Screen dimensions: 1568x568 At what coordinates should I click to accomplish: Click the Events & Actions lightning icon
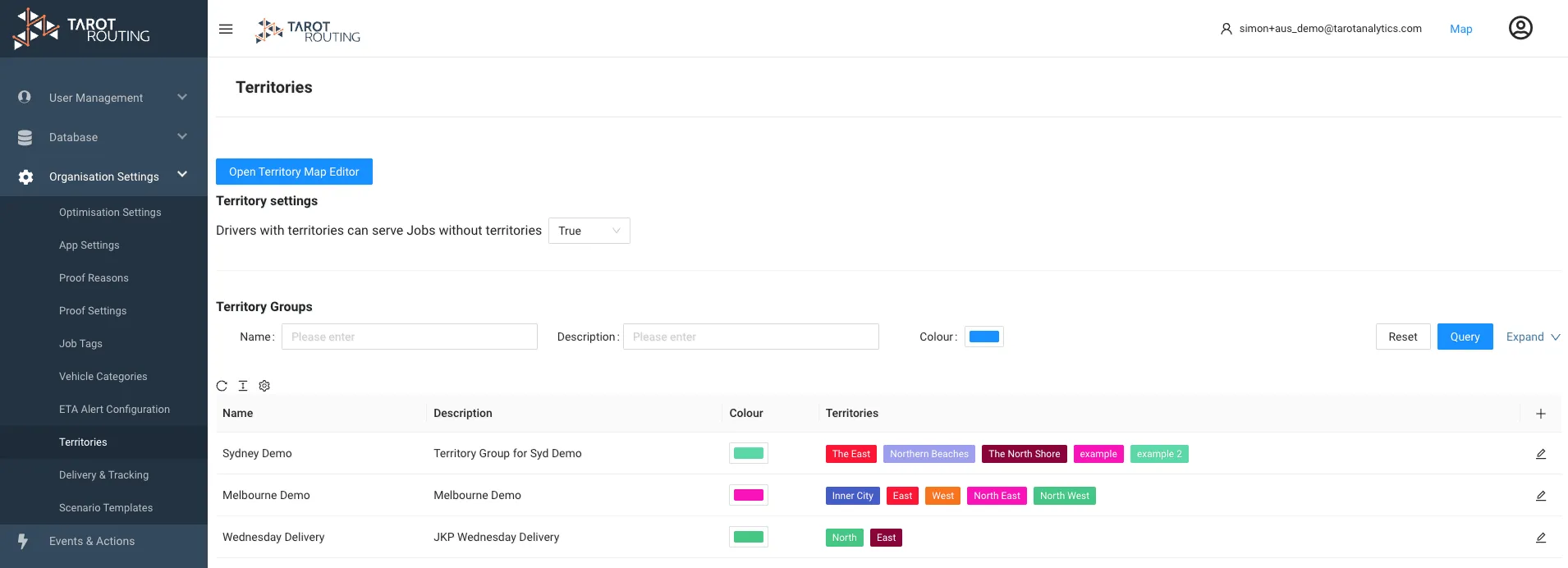click(23, 541)
